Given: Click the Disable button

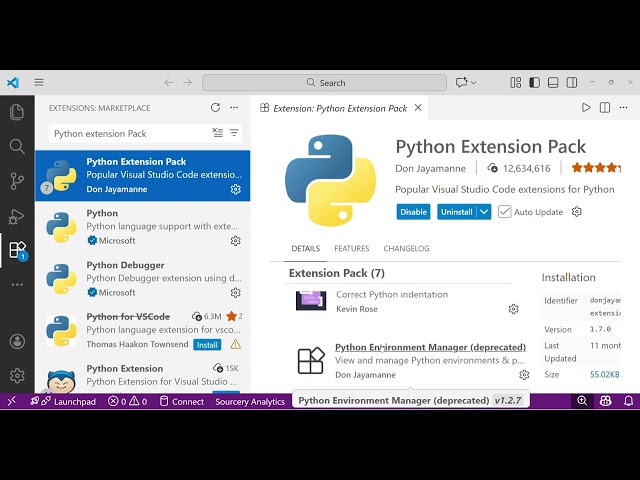Looking at the screenshot, I should pos(413,212).
